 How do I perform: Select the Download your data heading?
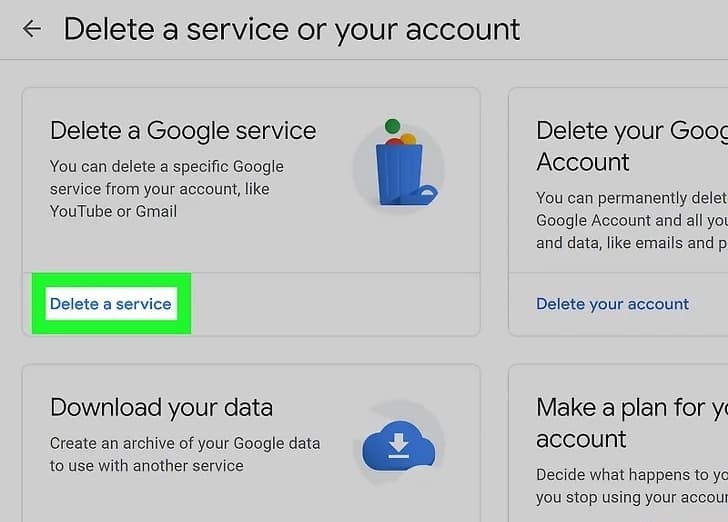pyautogui.click(x=161, y=407)
